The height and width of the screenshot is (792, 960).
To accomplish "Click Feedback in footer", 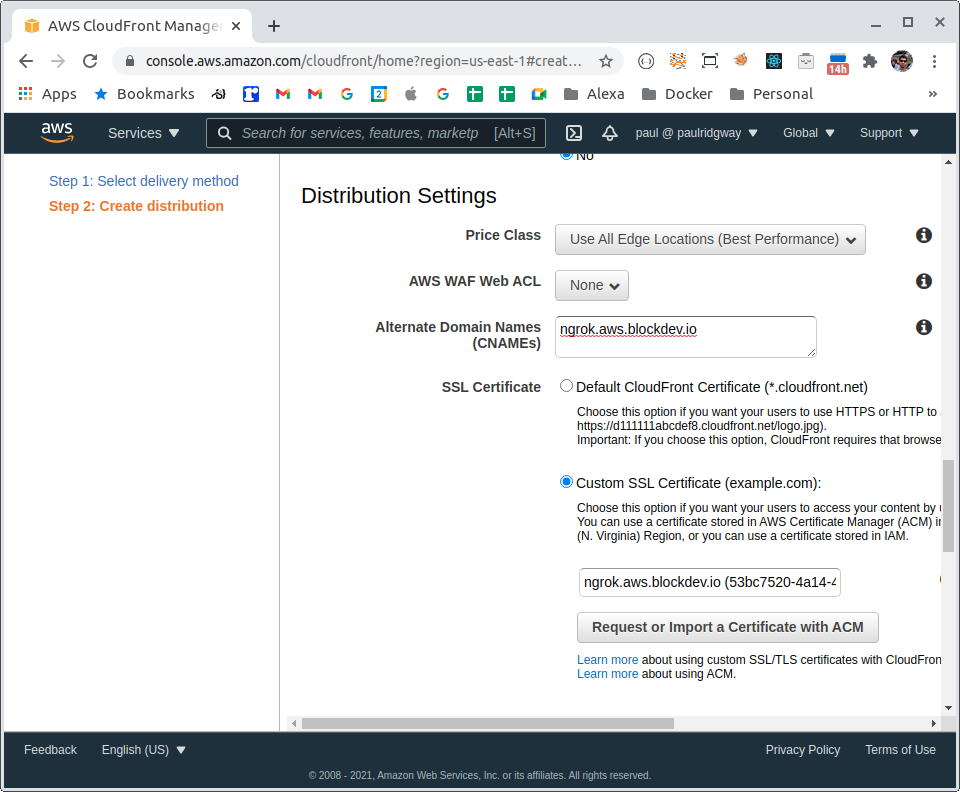I will (50, 750).
